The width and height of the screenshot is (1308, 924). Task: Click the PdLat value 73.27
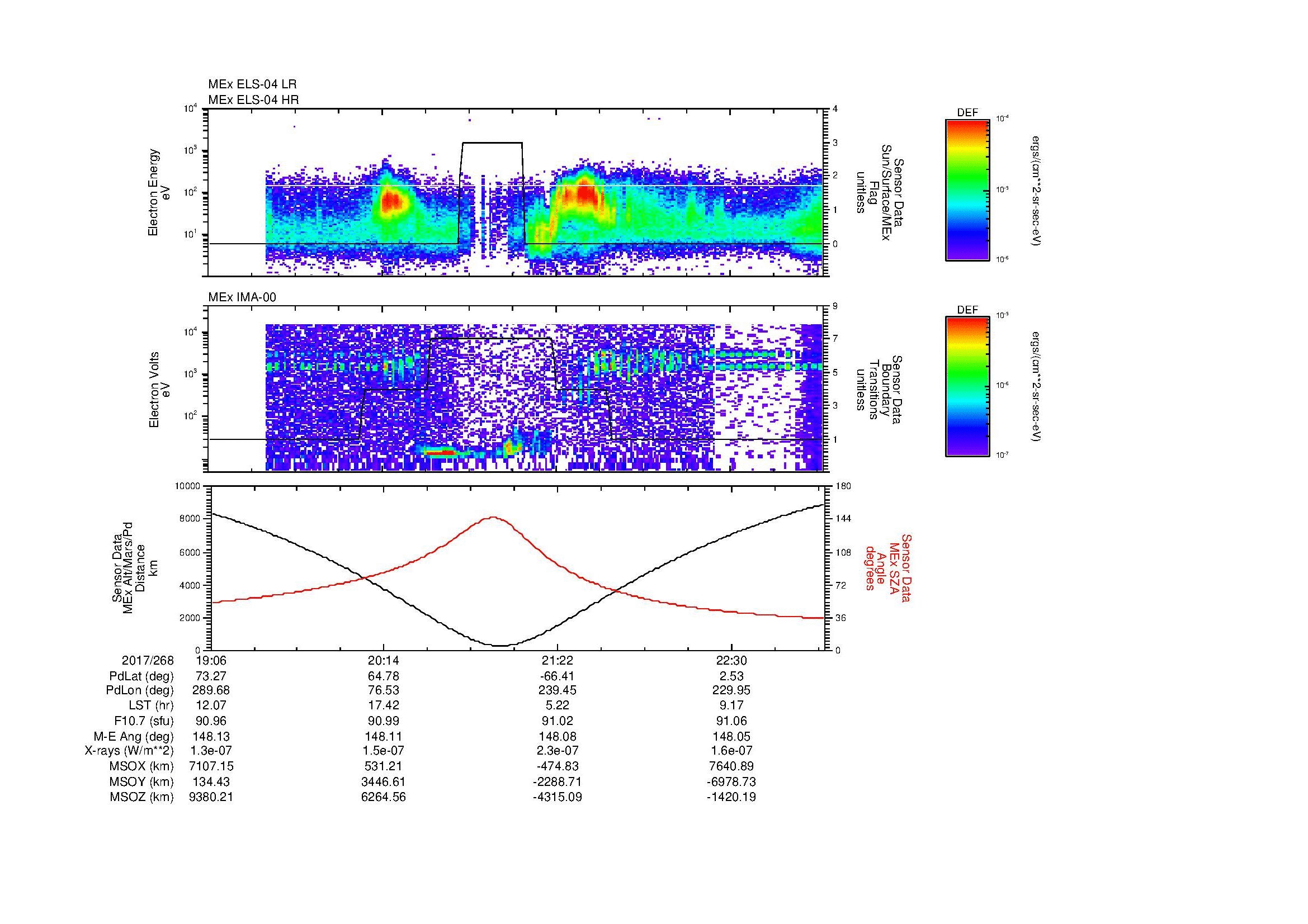coord(211,676)
